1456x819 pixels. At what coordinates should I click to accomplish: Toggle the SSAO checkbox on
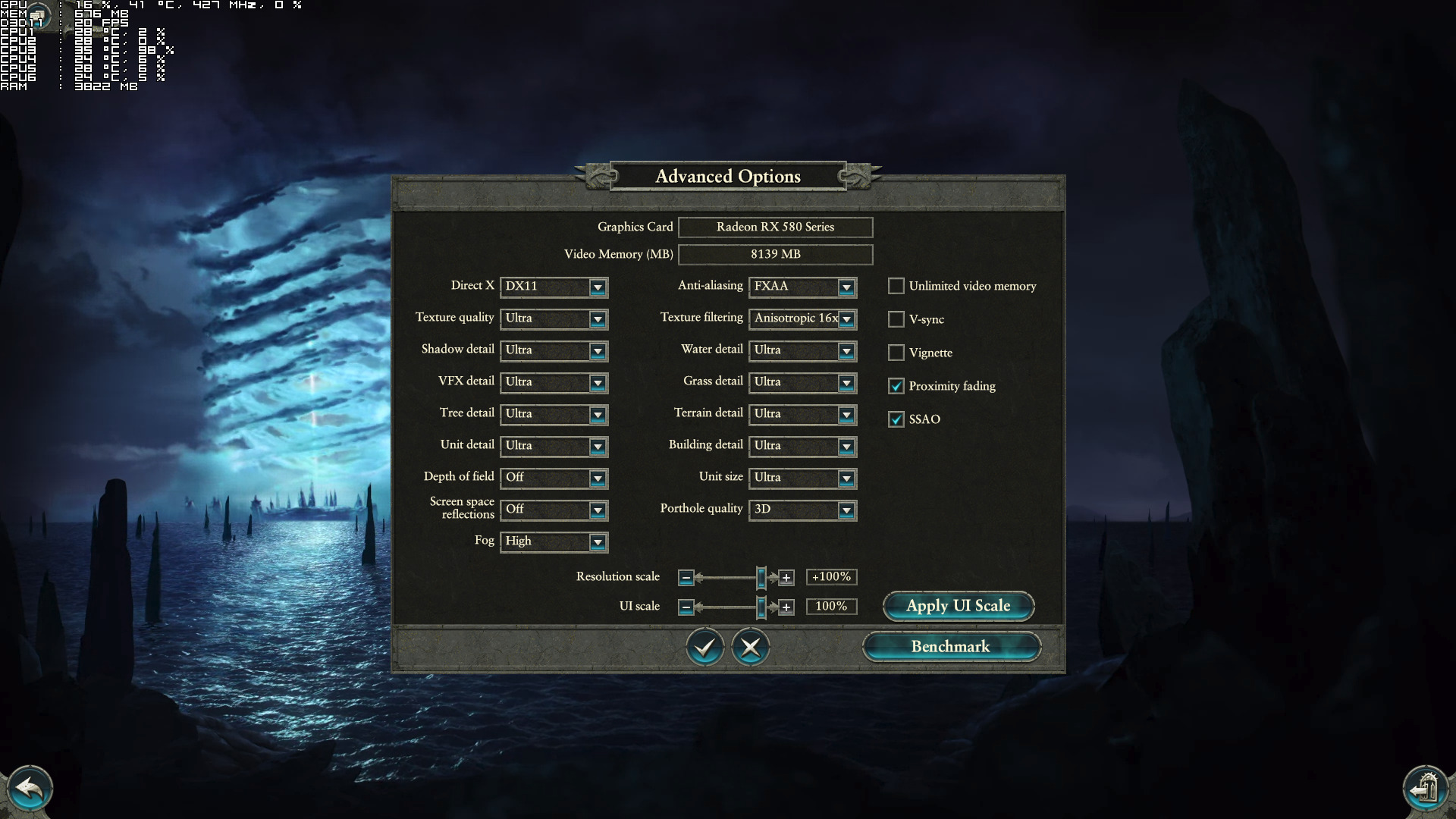pos(896,419)
